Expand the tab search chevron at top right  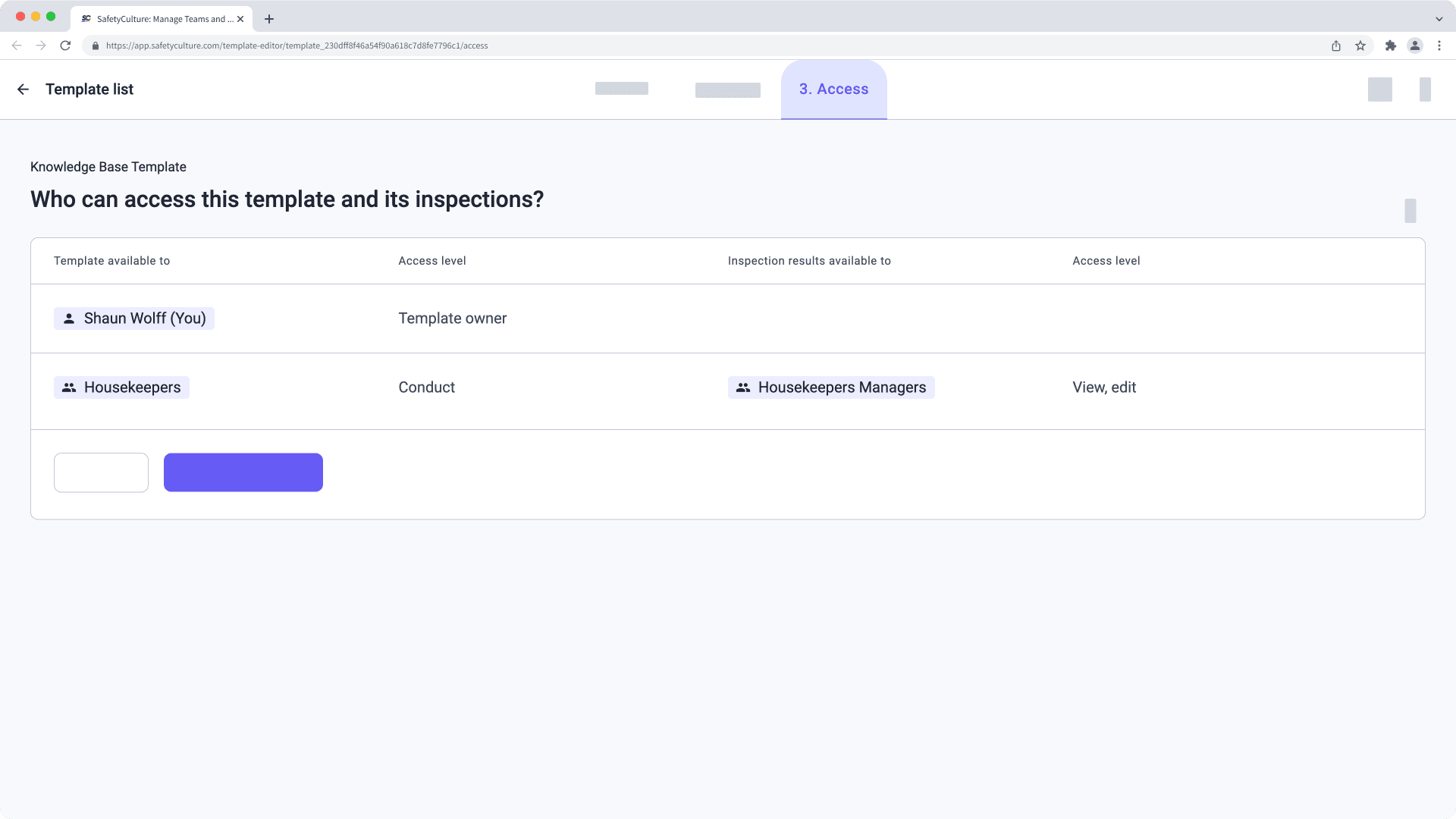coord(1439,19)
